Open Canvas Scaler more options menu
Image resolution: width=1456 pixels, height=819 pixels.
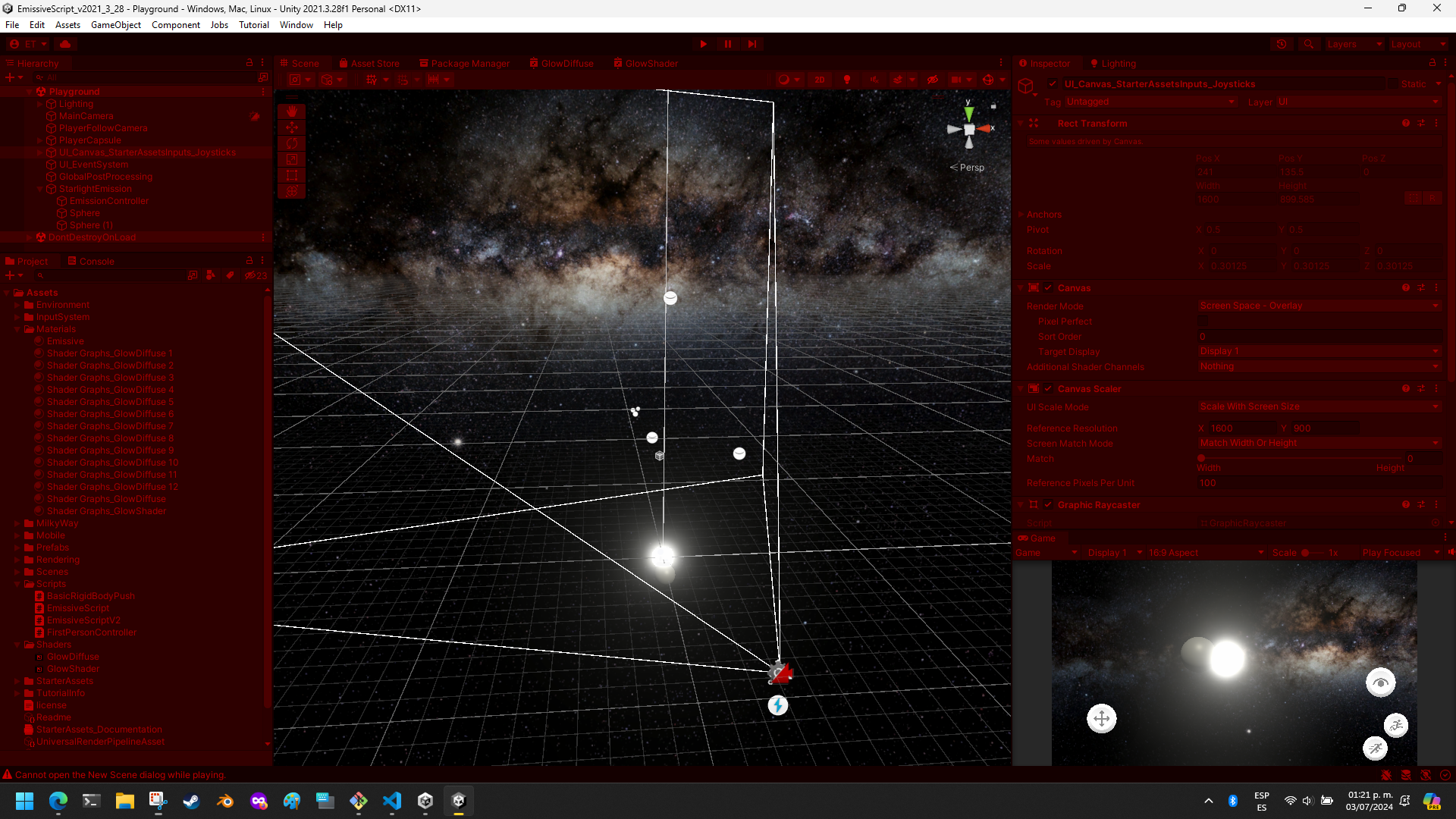(1436, 388)
